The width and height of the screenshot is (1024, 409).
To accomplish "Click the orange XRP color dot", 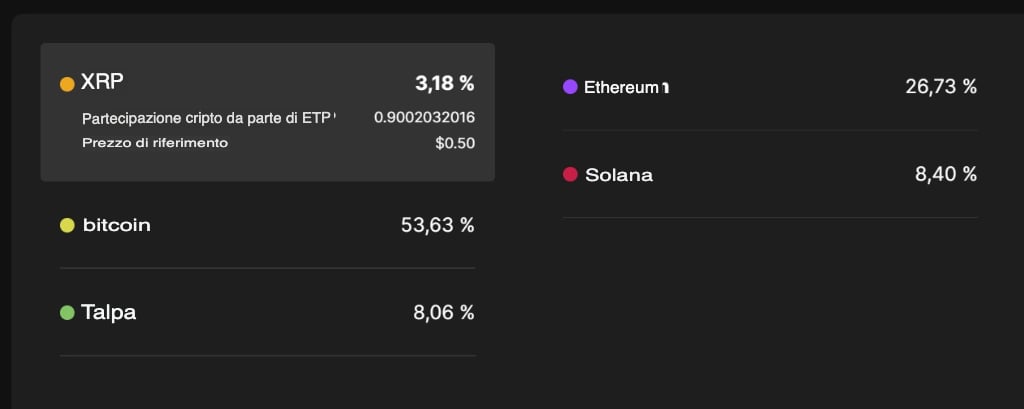I will coord(67,84).
